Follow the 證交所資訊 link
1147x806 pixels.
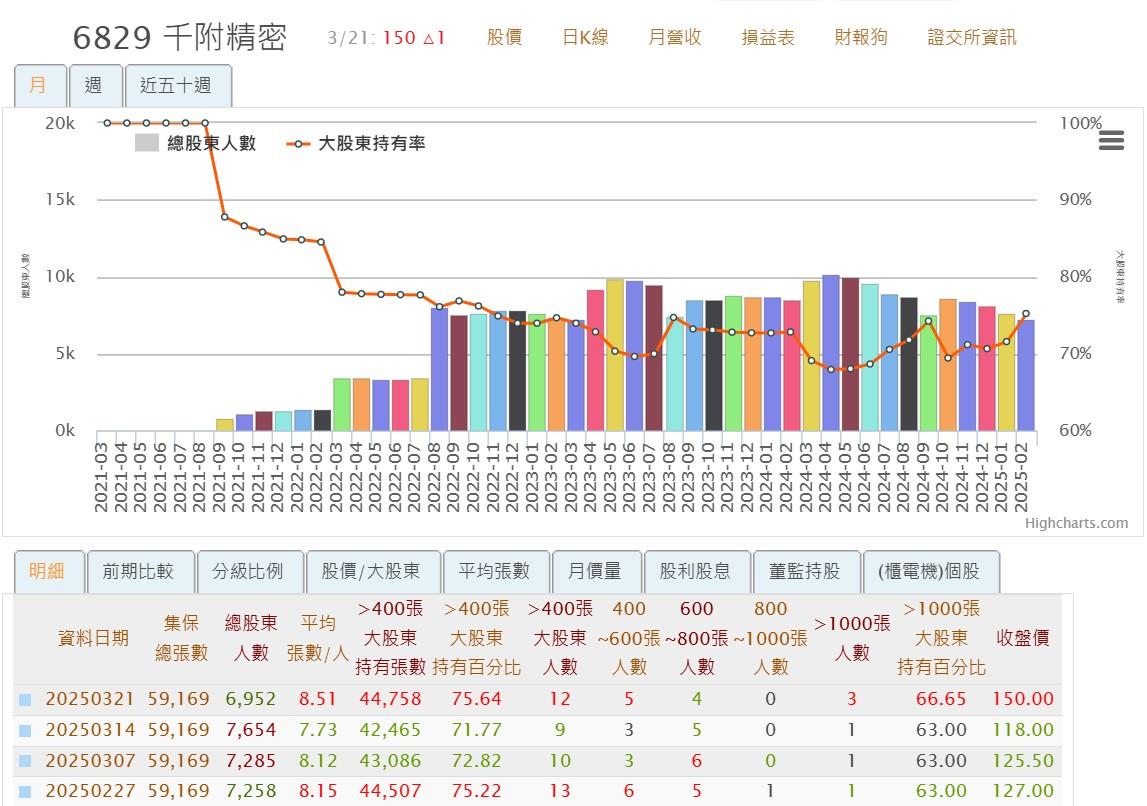[x=972, y=37]
